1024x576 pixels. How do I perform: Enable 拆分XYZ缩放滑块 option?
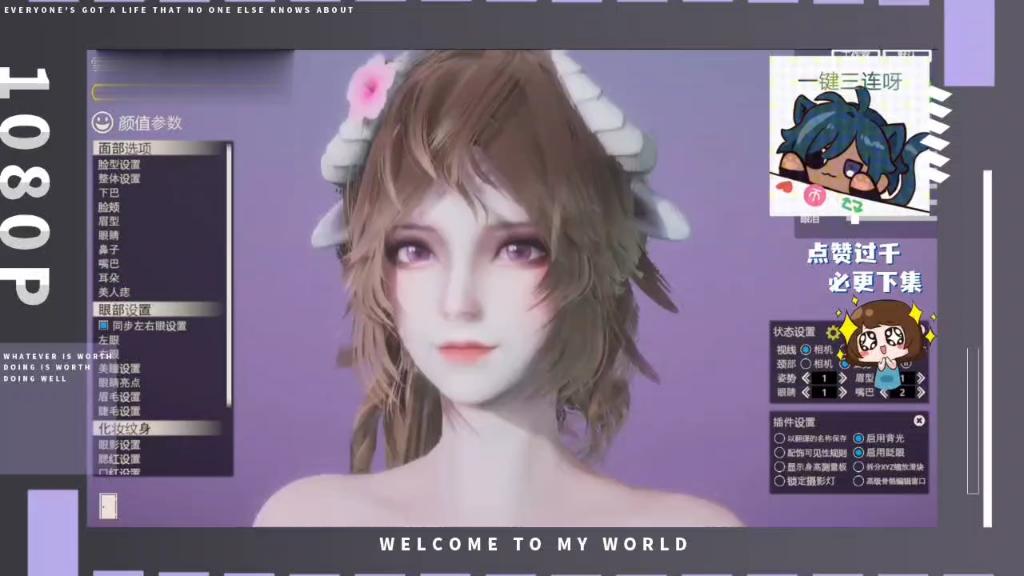[x=859, y=467]
